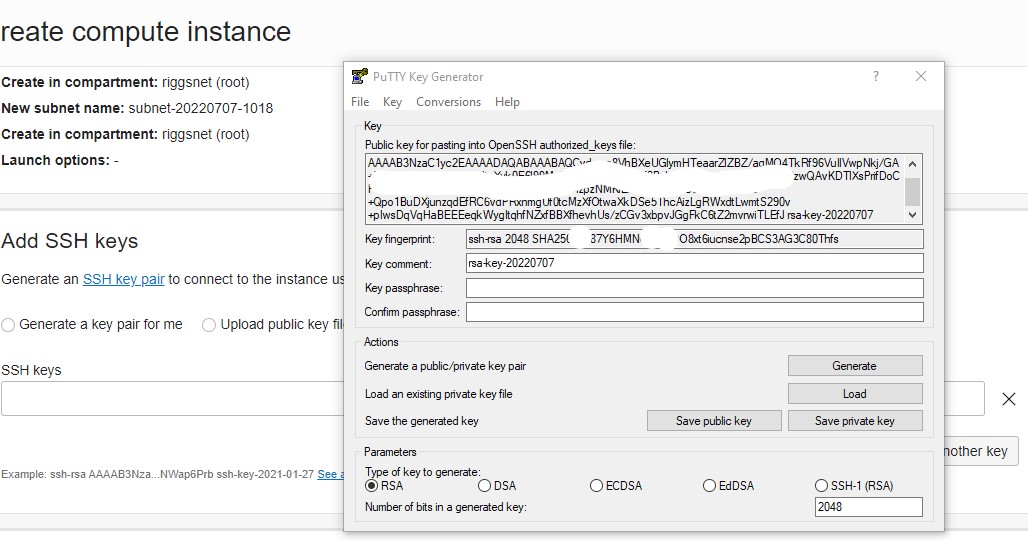Click the Add SSH keys heading
Screen dimensions: 1028x541
pyautogui.click(x=69, y=241)
